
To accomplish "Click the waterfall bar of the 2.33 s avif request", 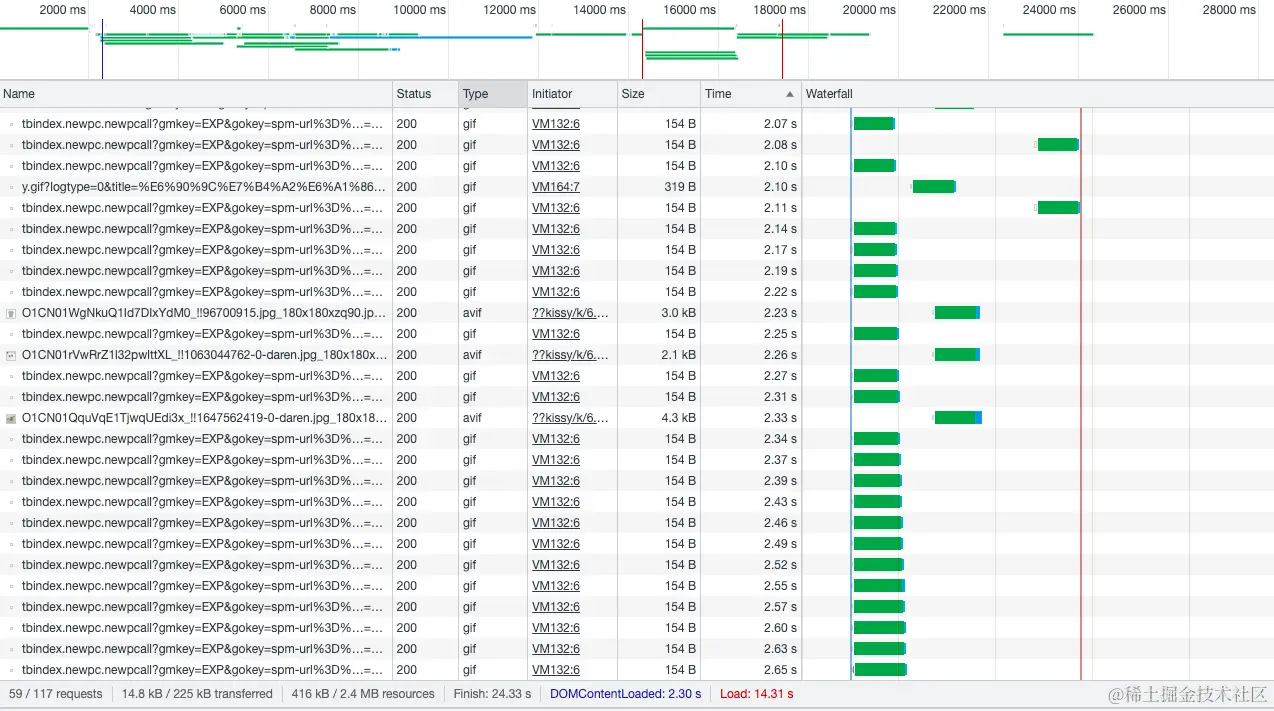I will pyautogui.click(x=958, y=418).
